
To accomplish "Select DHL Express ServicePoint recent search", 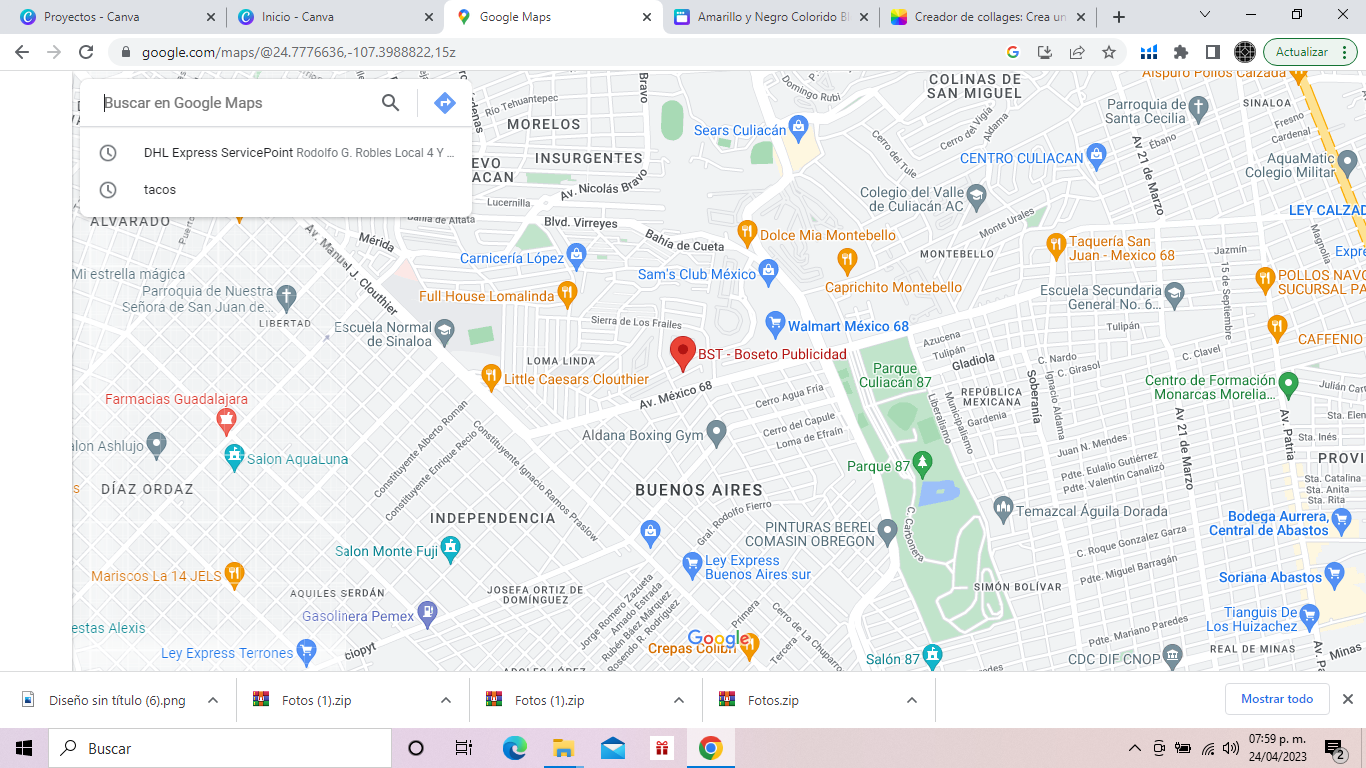I will [x=276, y=153].
